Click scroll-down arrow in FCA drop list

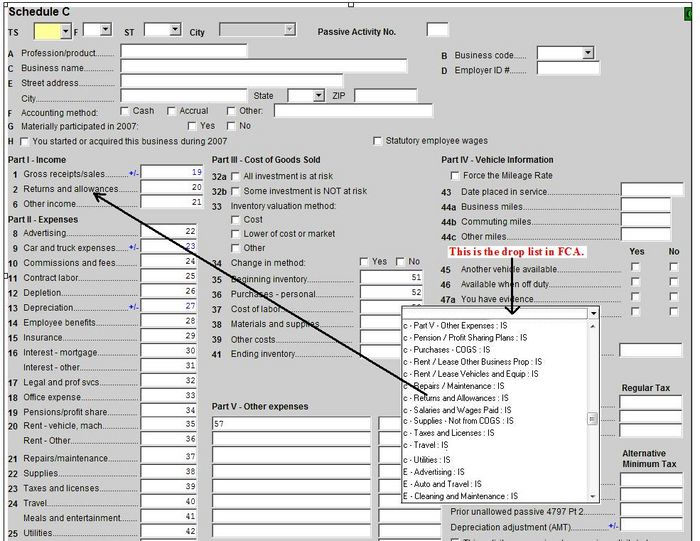tap(592, 496)
